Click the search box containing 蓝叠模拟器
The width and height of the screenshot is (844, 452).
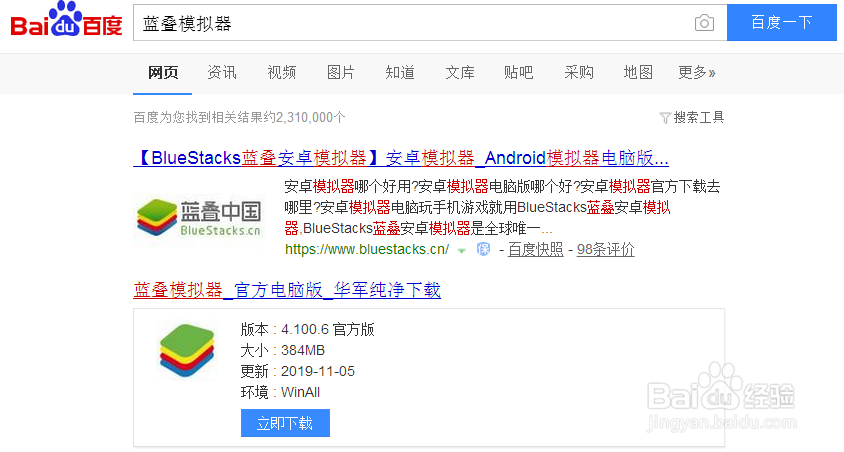tap(410, 23)
